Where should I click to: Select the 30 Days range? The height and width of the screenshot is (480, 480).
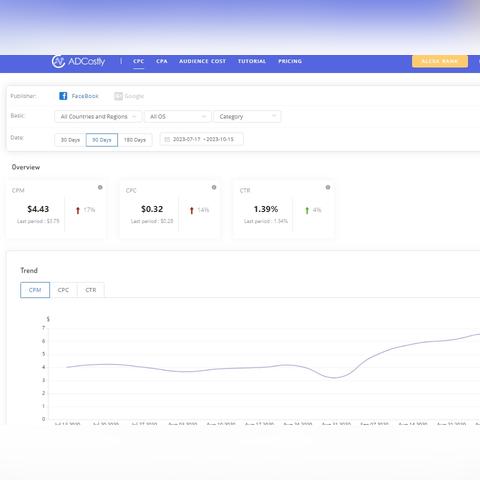(70, 140)
